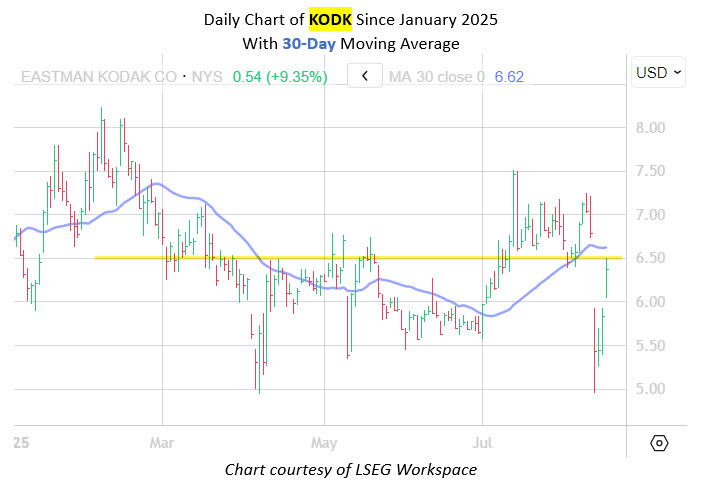The image size is (709, 500).
Task: Click the 5.50 price axis label
Action: pyautogui.click(x=650, y=346)
